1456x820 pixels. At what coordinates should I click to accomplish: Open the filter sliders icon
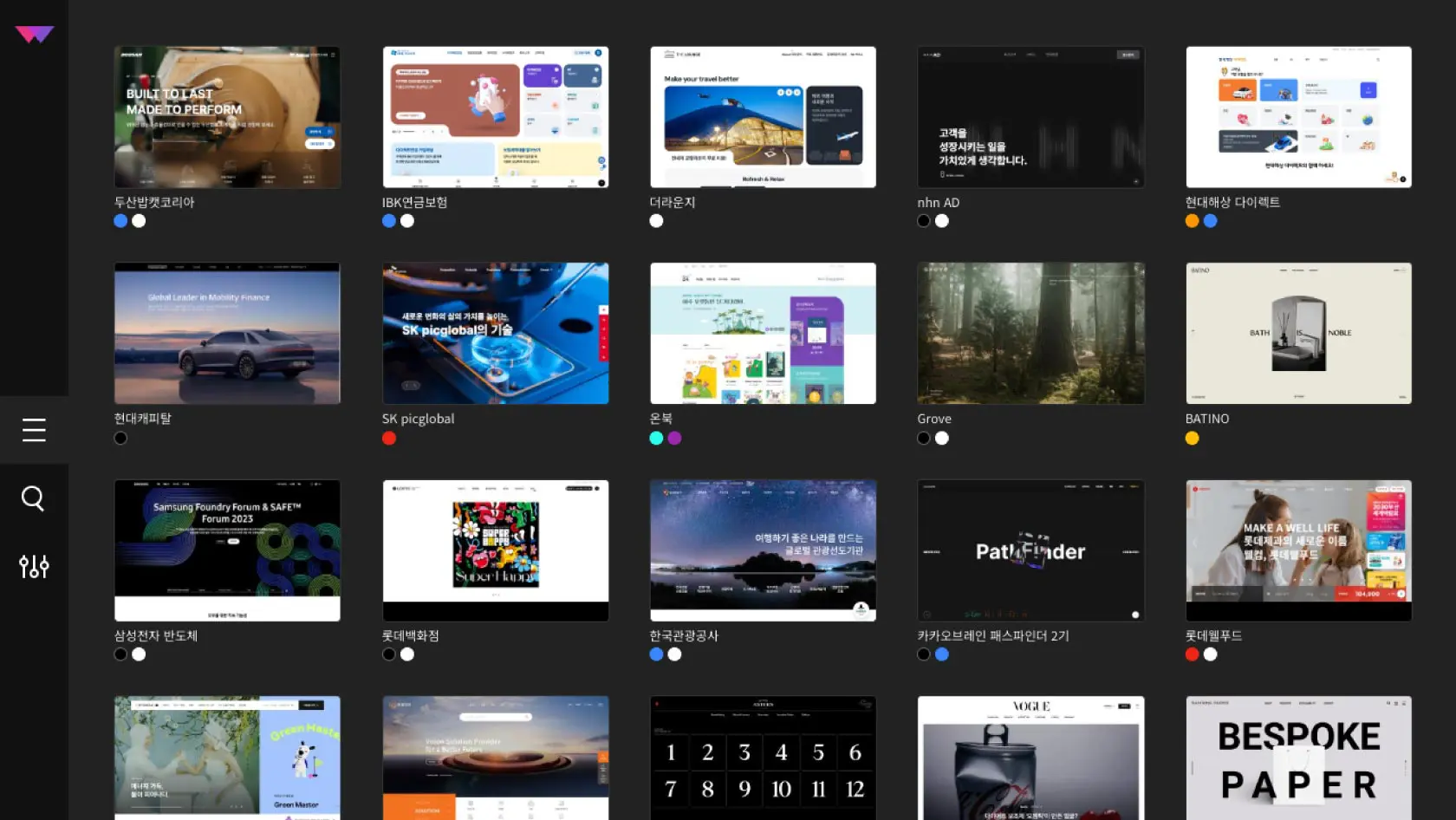pos(34,566)
